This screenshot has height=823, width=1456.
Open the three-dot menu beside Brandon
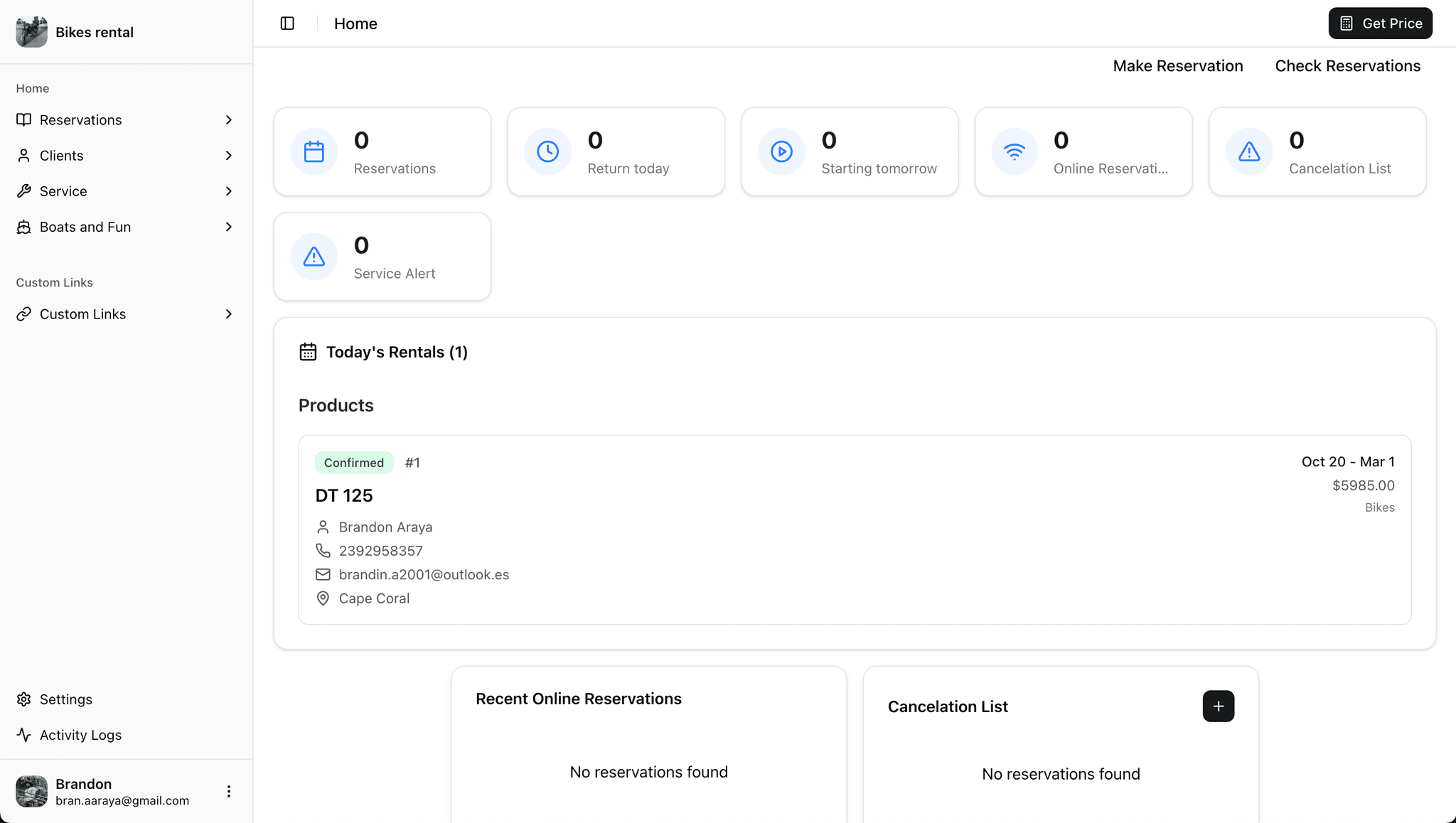[228, 791]
